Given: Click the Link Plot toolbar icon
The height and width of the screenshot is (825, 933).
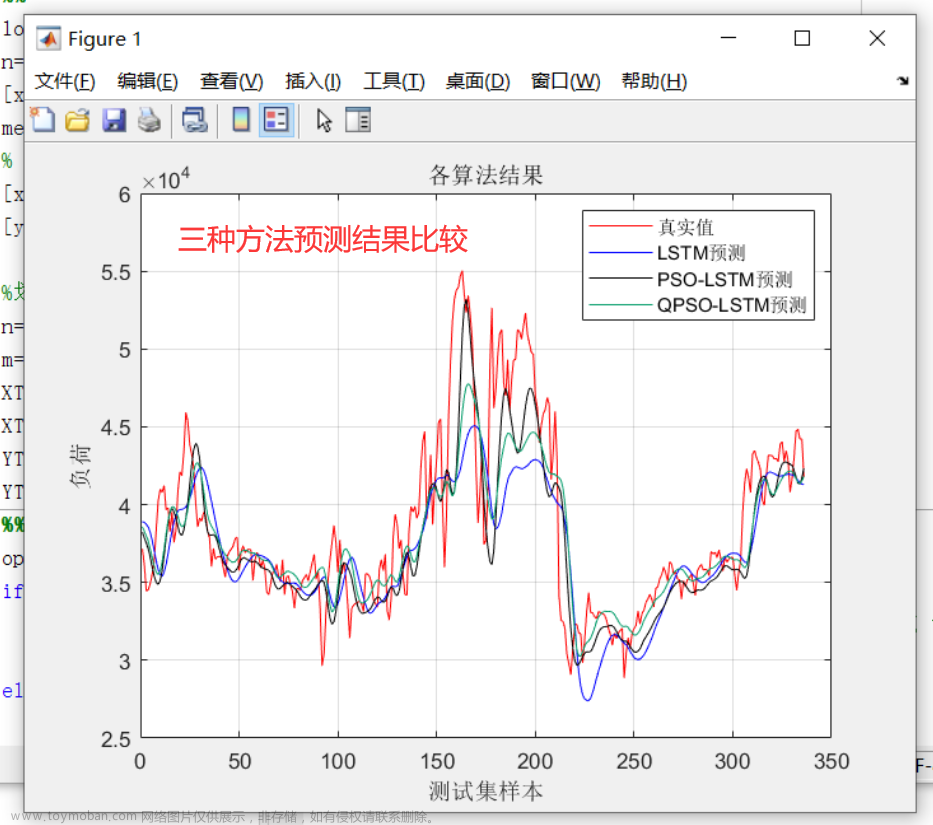Looking at the screenshot, I should pyautogui.click(x=195, y=120).
